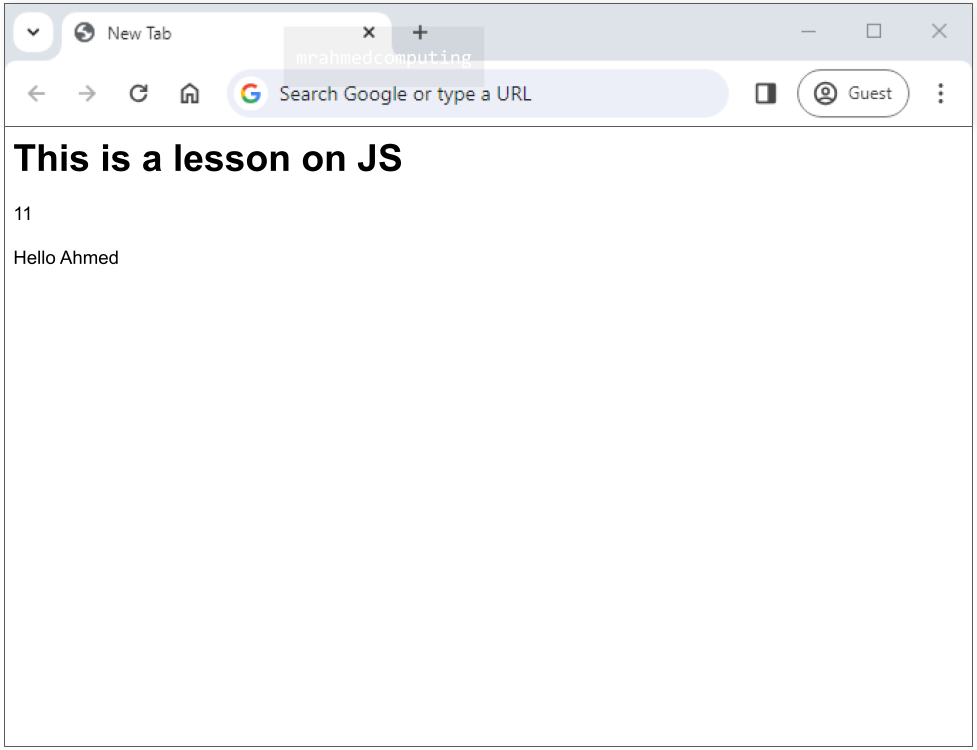Go back to the previous page
Image resolution: width=977 pixels, height=750 pixels.
click(x=37, y=93)
